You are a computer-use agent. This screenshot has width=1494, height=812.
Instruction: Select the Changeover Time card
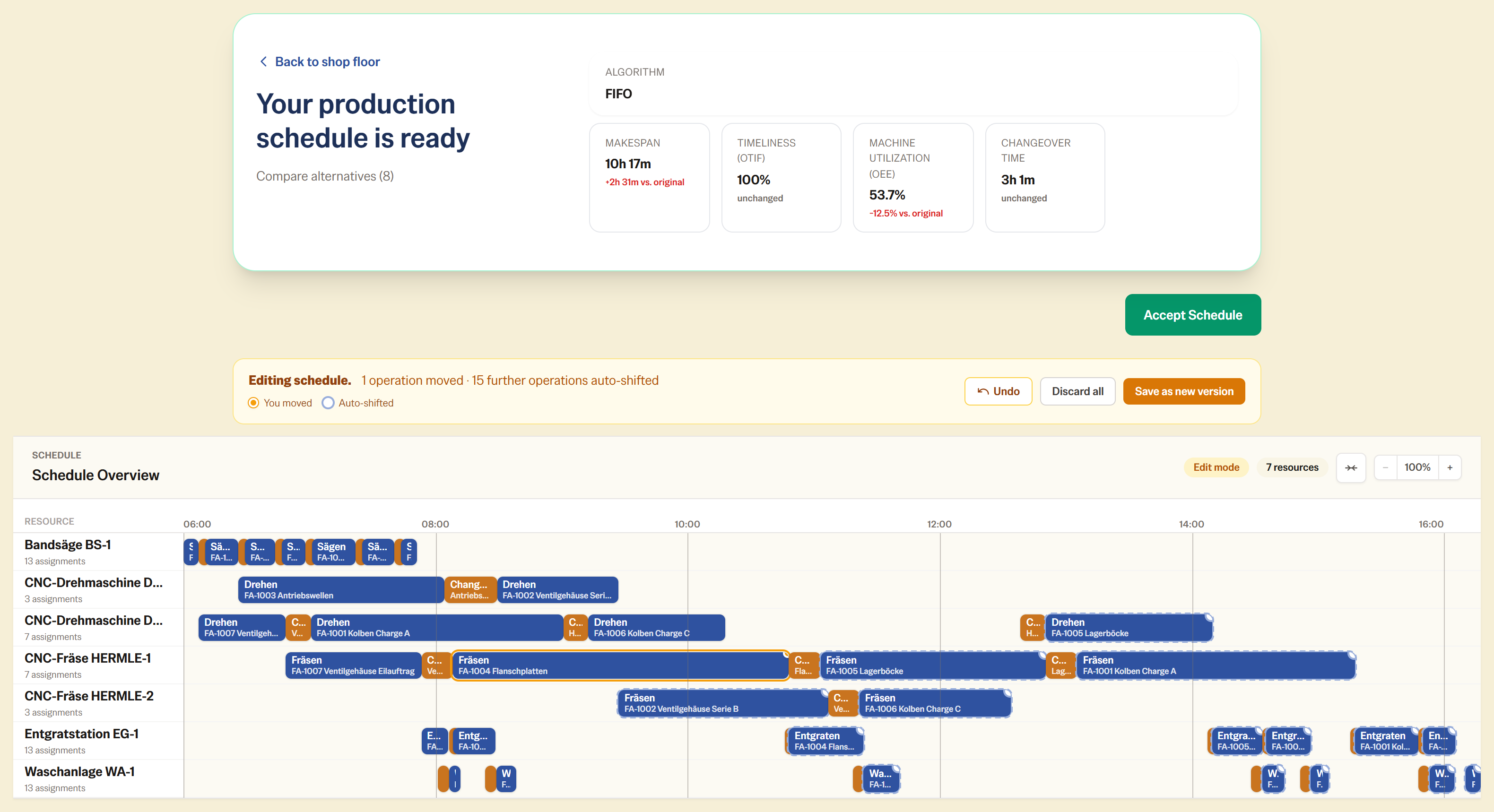point(1044,178)
